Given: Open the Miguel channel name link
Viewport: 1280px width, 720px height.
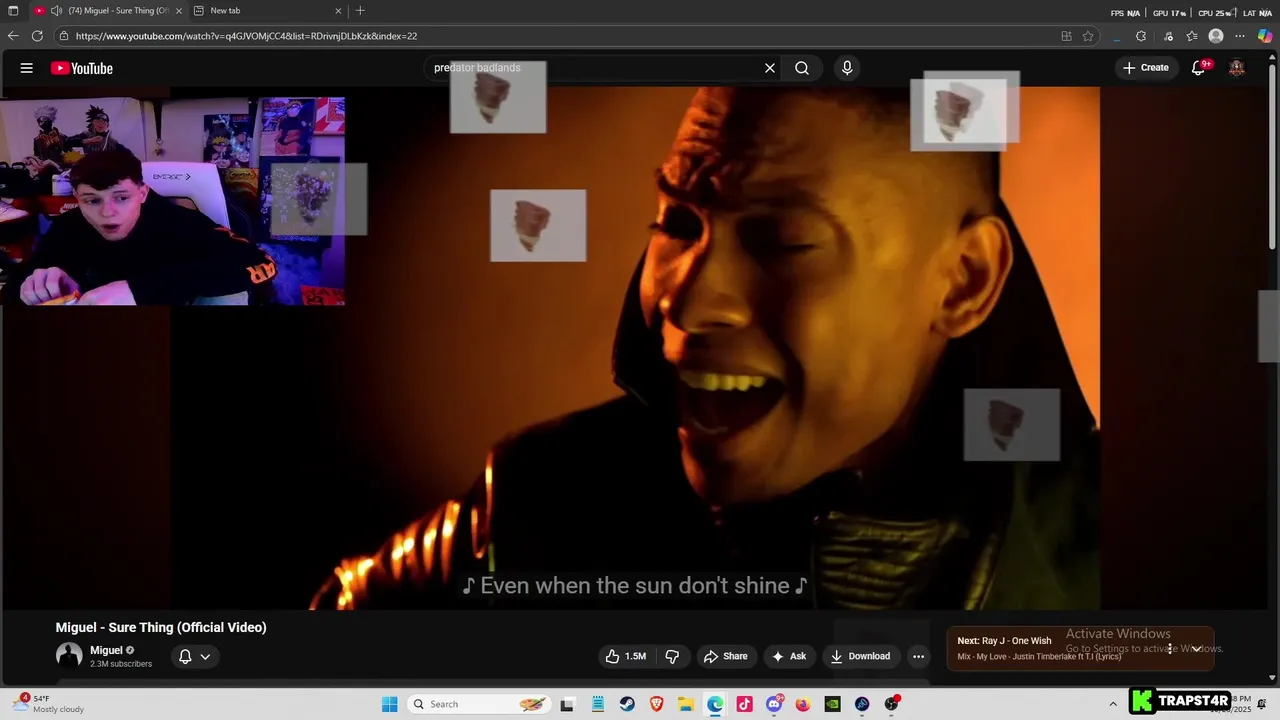Looking at the screenshot, I should pyautogui.click(x=106, y=650).
